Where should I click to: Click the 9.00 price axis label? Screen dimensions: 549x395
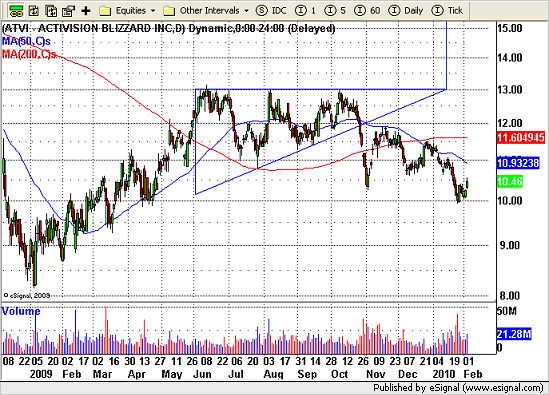click(x=510, y=245)
